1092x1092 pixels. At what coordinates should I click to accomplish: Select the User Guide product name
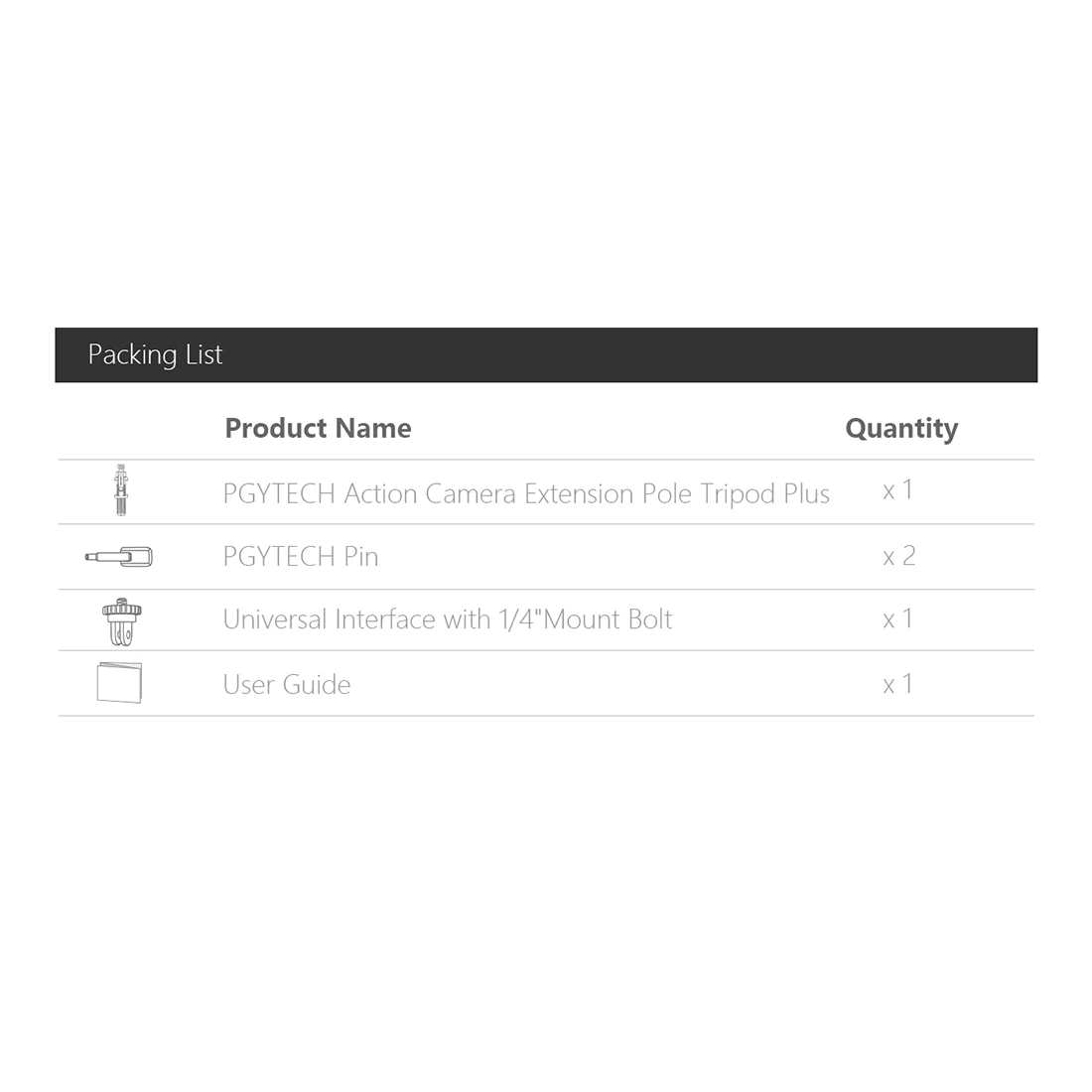287,685
